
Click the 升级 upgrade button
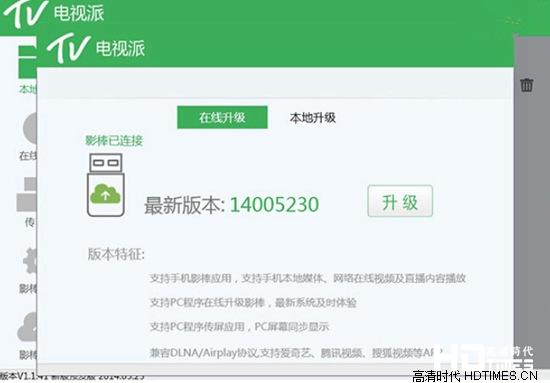coord(400,201)
